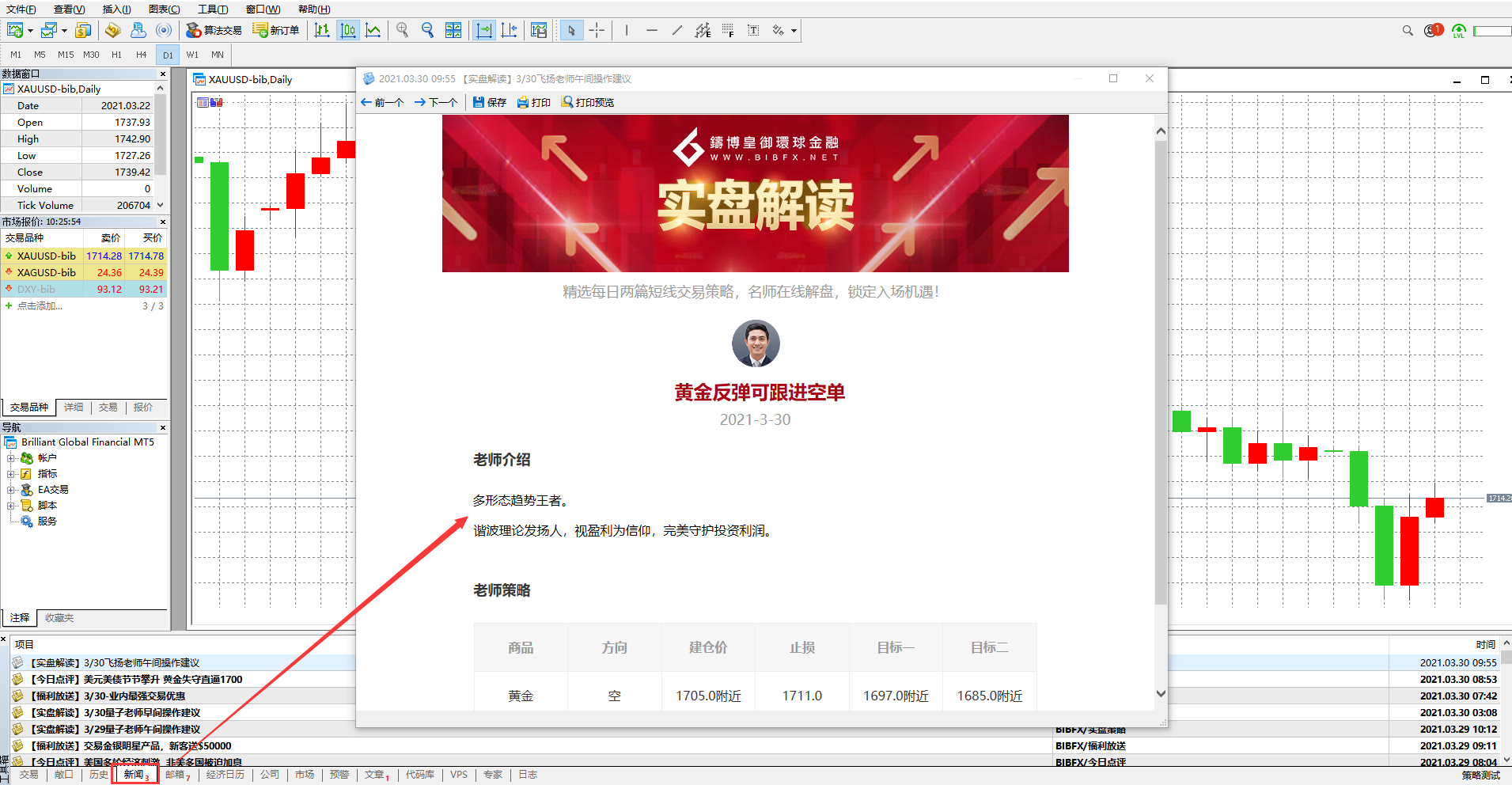Click 点击添加... to add a symbol
This screenshot has width=1512, height=785.
coord(40,306)
